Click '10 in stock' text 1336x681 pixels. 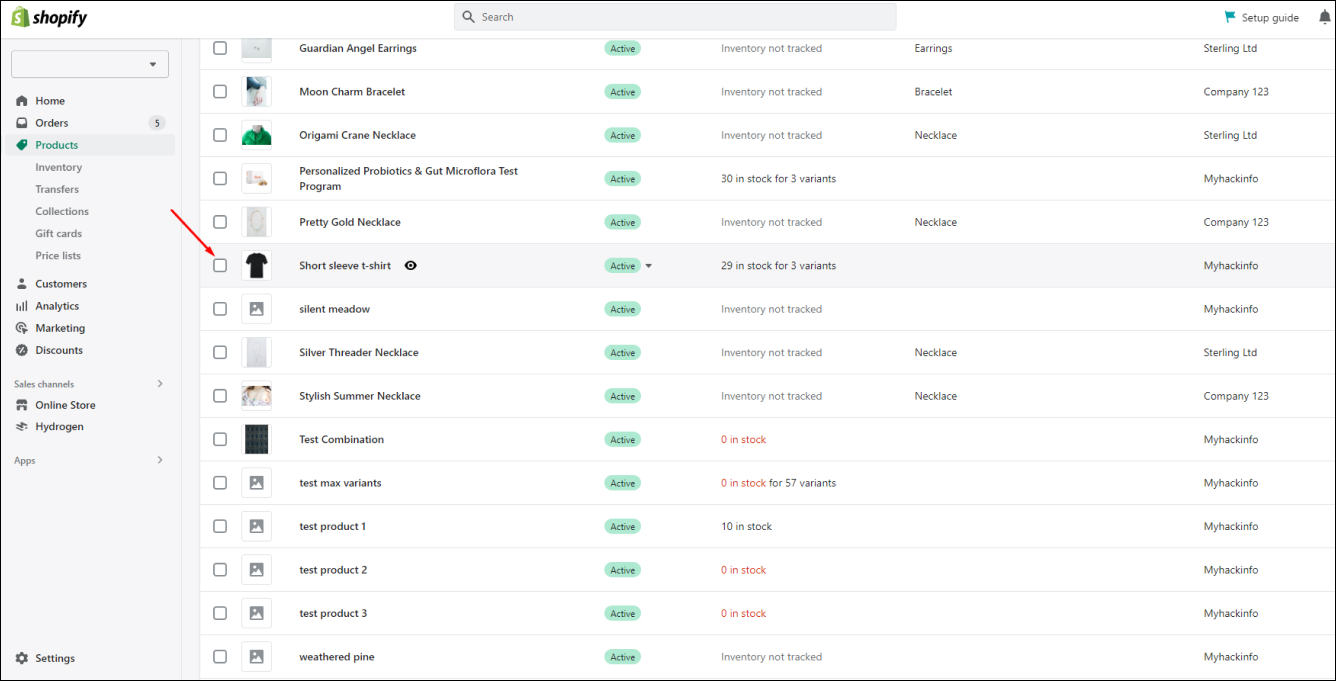click(746, 526)
